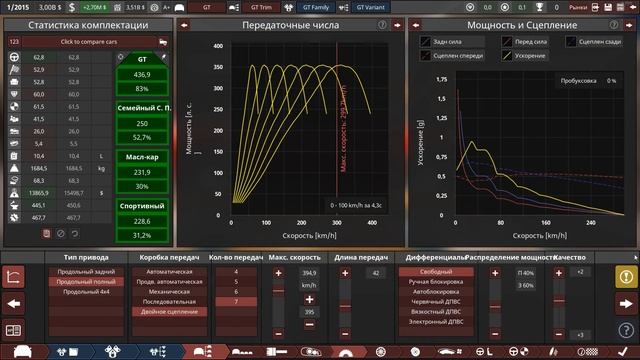
Task: Decrease Макс. скорость with its minus button
Action: click(x=278, y=333)
